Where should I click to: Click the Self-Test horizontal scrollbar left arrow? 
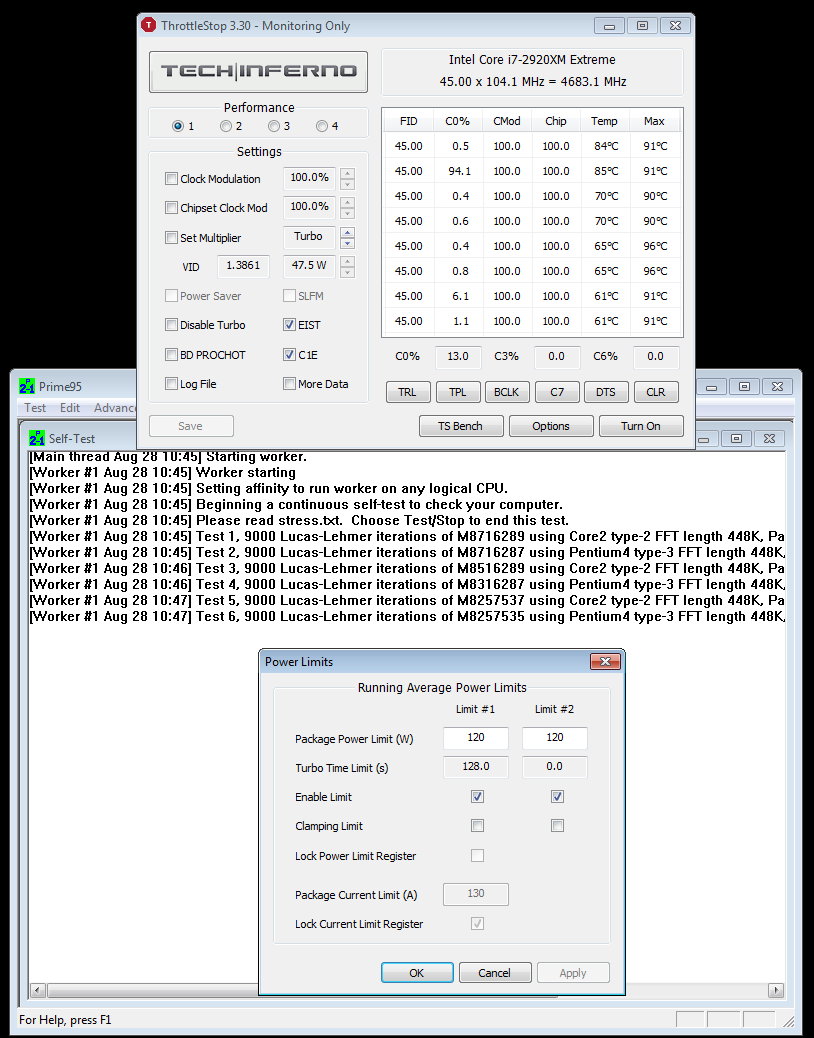pos(37,990)
